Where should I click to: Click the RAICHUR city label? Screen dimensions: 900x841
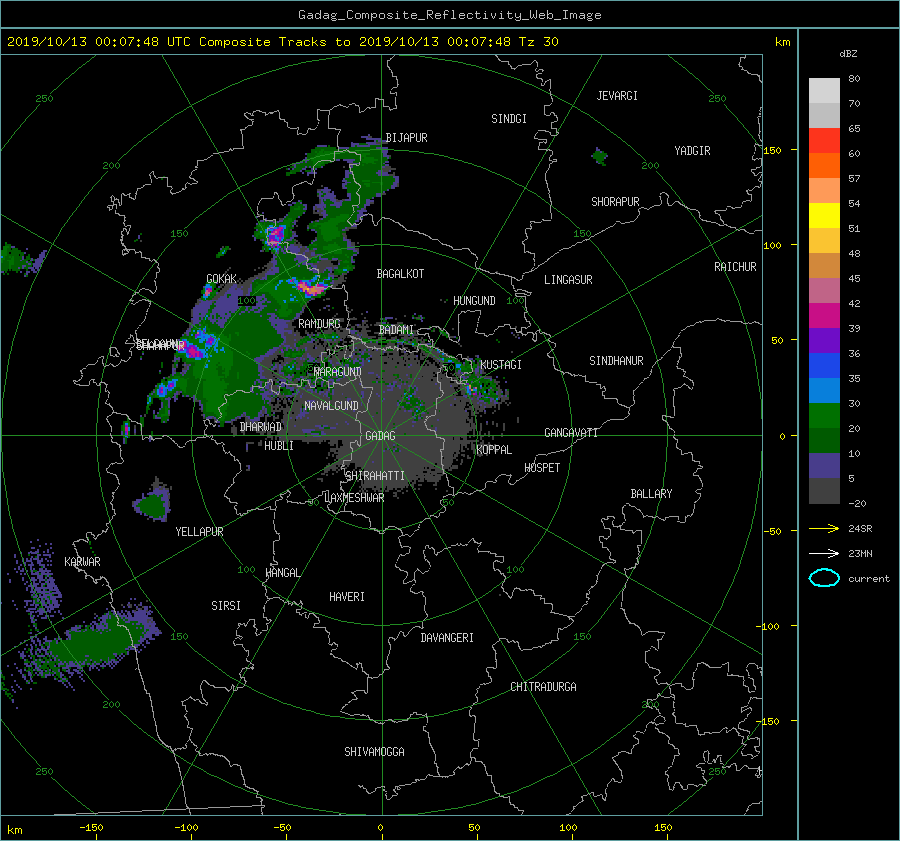735,267
